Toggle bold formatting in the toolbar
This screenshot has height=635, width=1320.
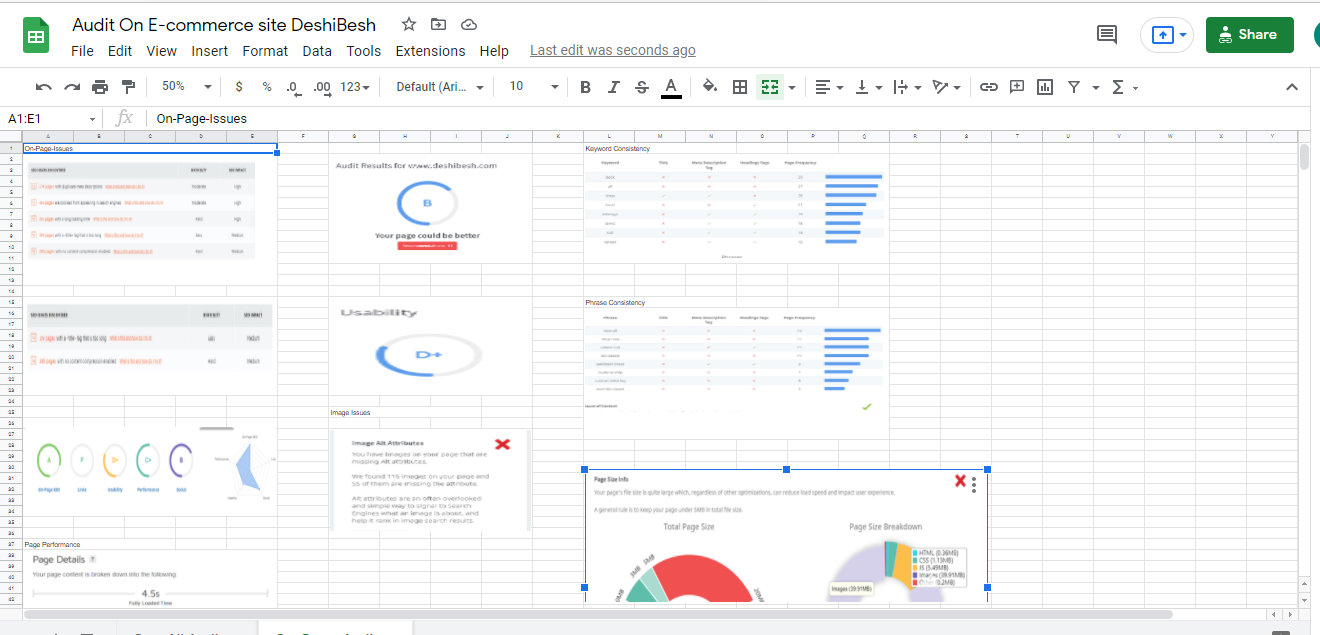pos(585,87)
